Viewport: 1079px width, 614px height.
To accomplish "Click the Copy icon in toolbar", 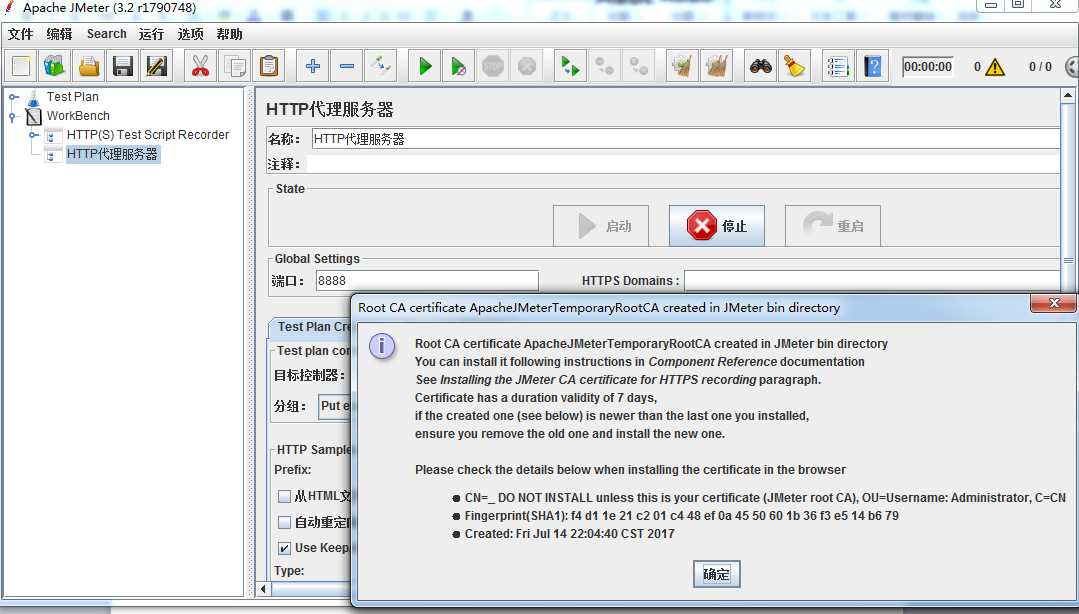I will click(235, 67).
